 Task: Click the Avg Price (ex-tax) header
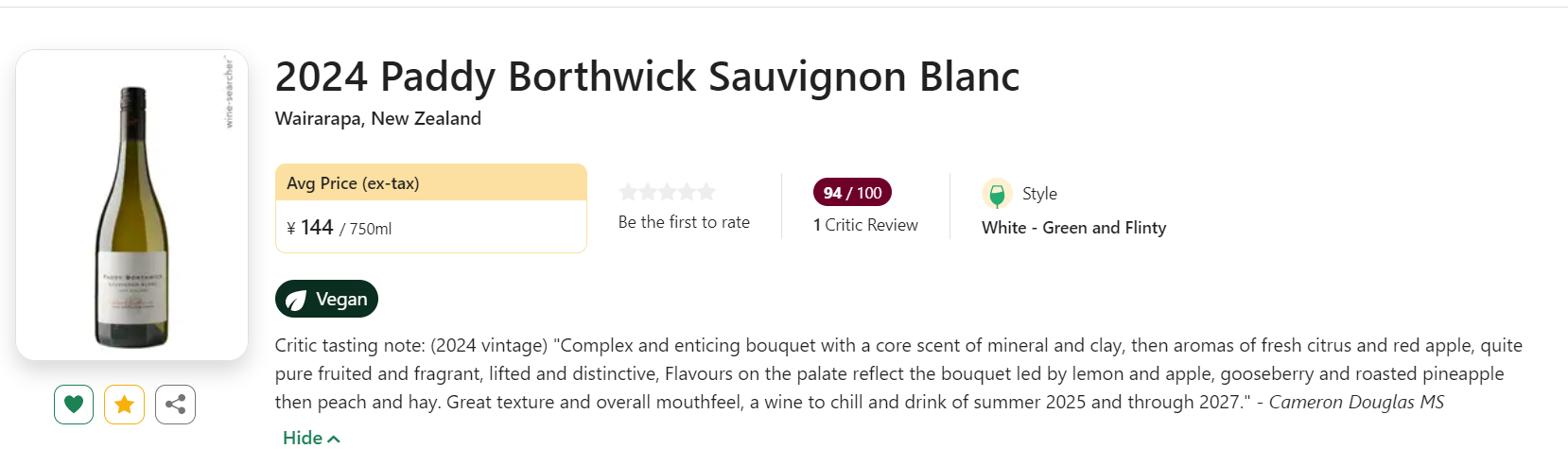(x=353, y=183)
